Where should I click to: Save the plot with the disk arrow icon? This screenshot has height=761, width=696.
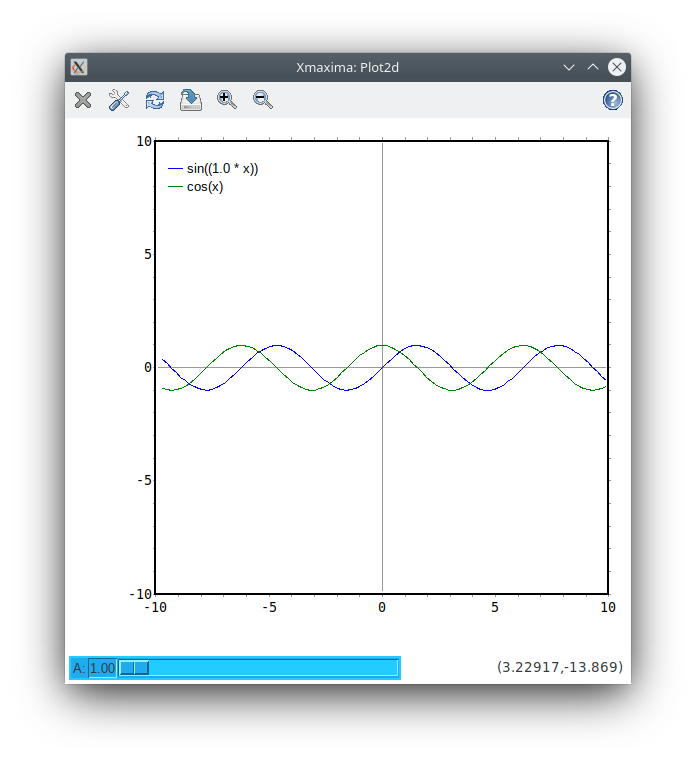point(191,100)
